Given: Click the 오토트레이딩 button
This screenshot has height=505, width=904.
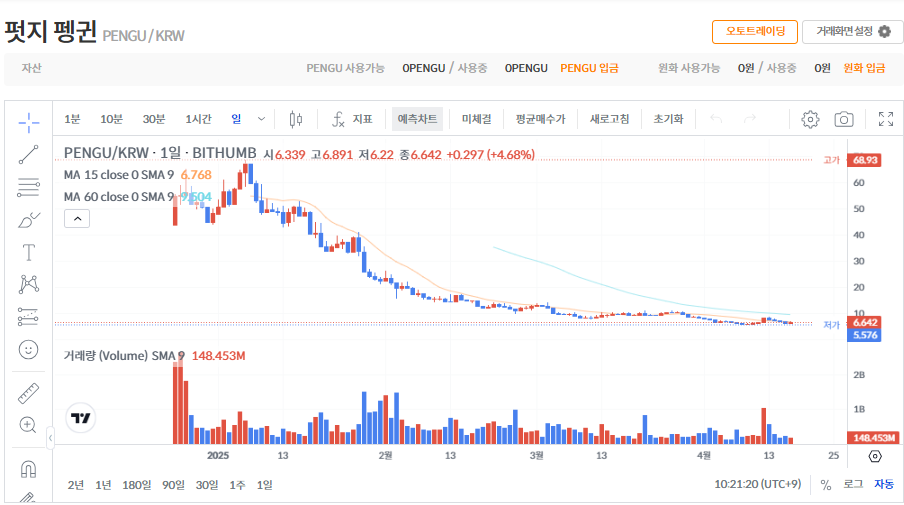Looking at the screenshot, I should click(755, 32).
